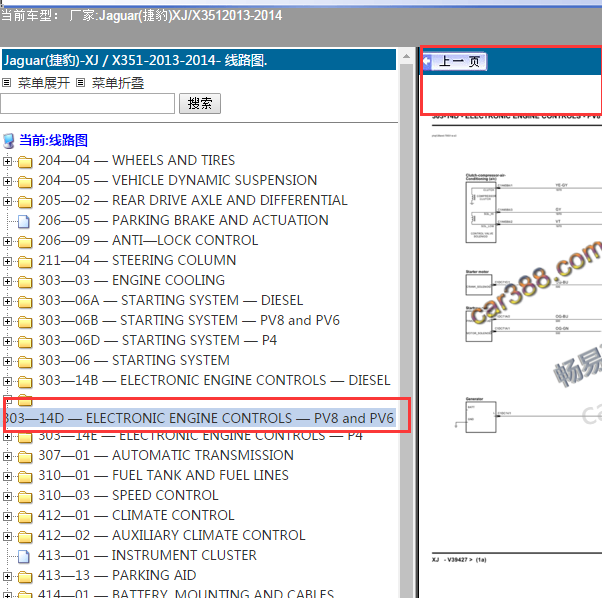Select 307—01 AUTOMATIC TRANSMISSION label
This screenshot has width=602, height=598.
(166, 456)
